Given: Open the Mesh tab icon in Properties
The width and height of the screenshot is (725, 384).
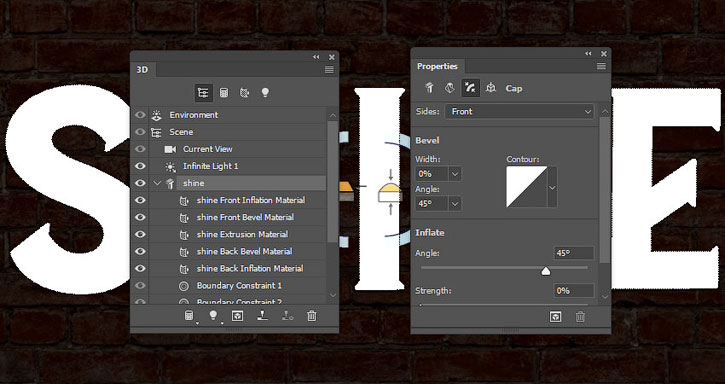Looking at the screenshot, I should click(430, 88).
